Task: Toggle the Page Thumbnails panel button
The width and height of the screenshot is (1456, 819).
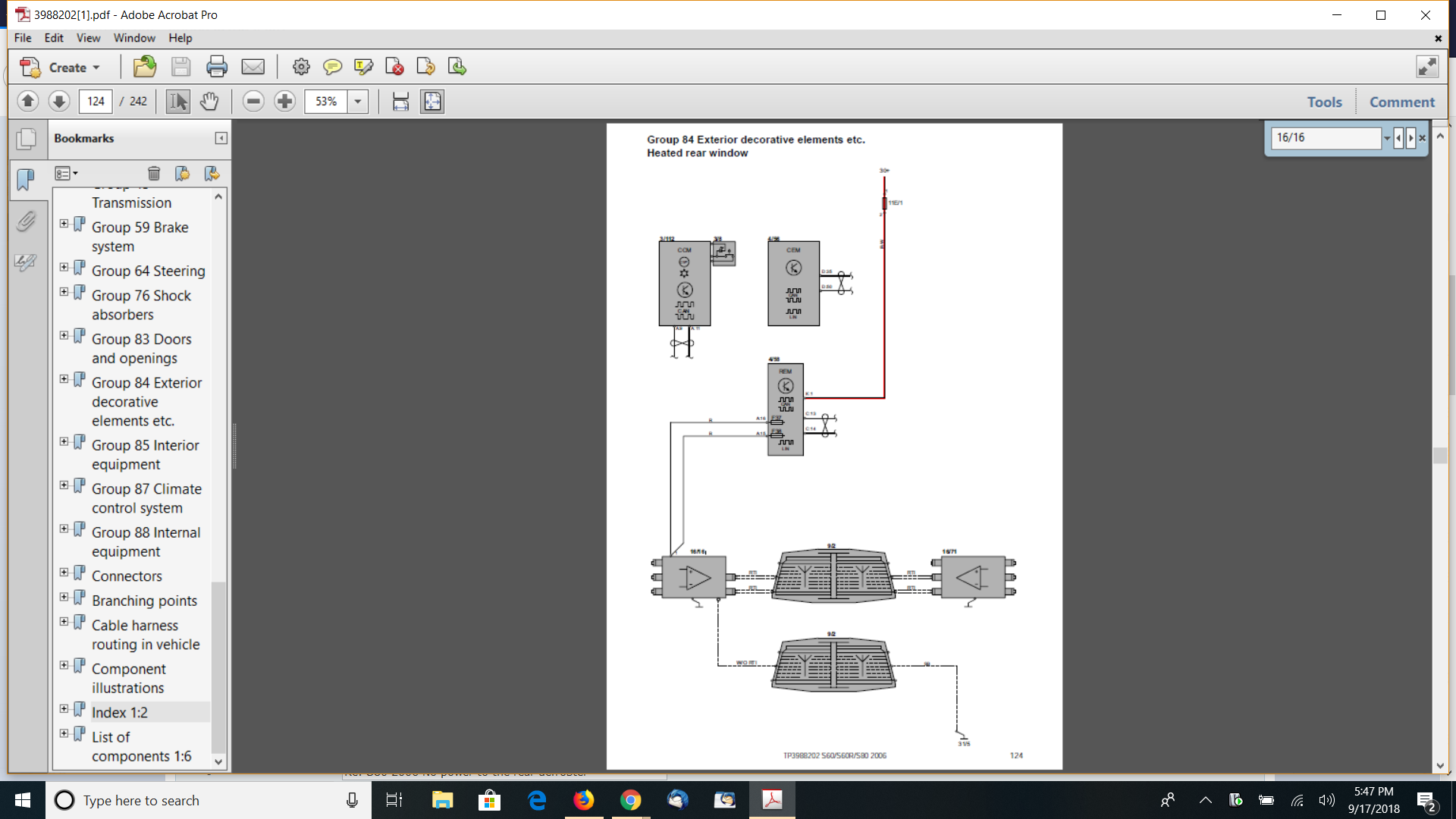Action: pyautogui.click(x=26, y=139)
